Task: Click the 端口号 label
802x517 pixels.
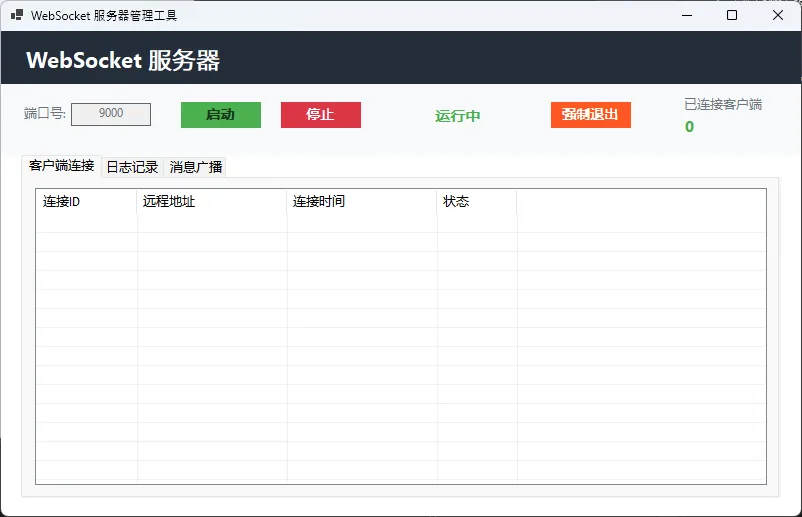Action: [x=45, y=114]
